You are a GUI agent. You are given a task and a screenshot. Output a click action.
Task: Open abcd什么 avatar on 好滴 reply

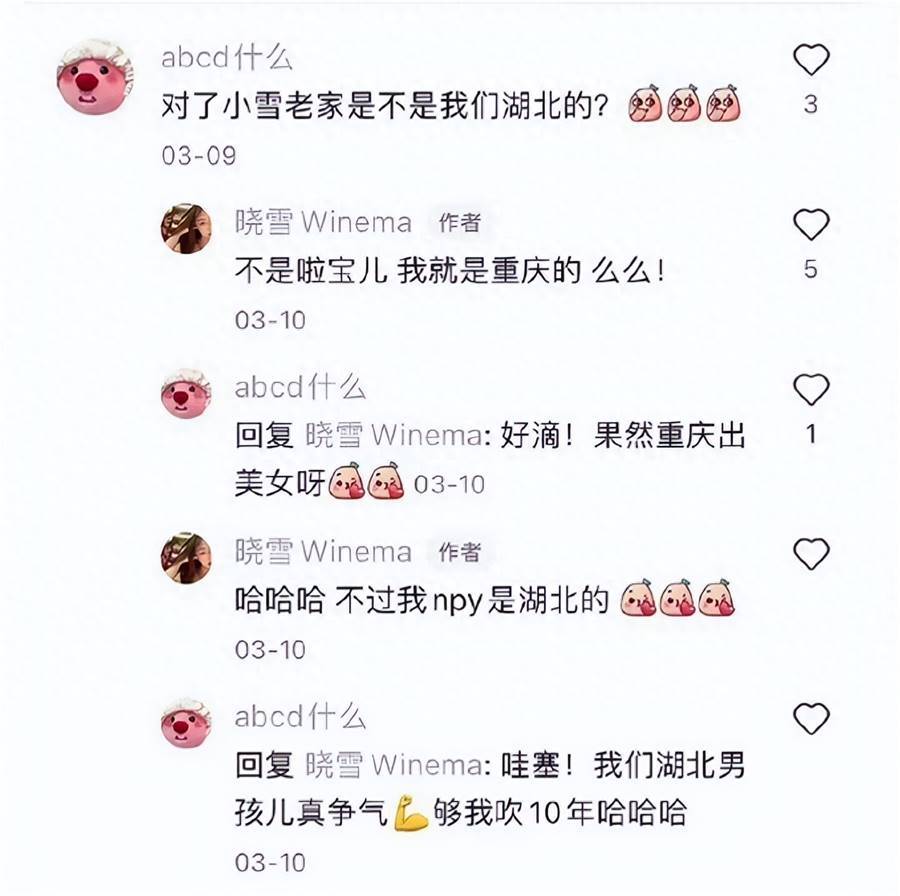[x=186, y=393]
